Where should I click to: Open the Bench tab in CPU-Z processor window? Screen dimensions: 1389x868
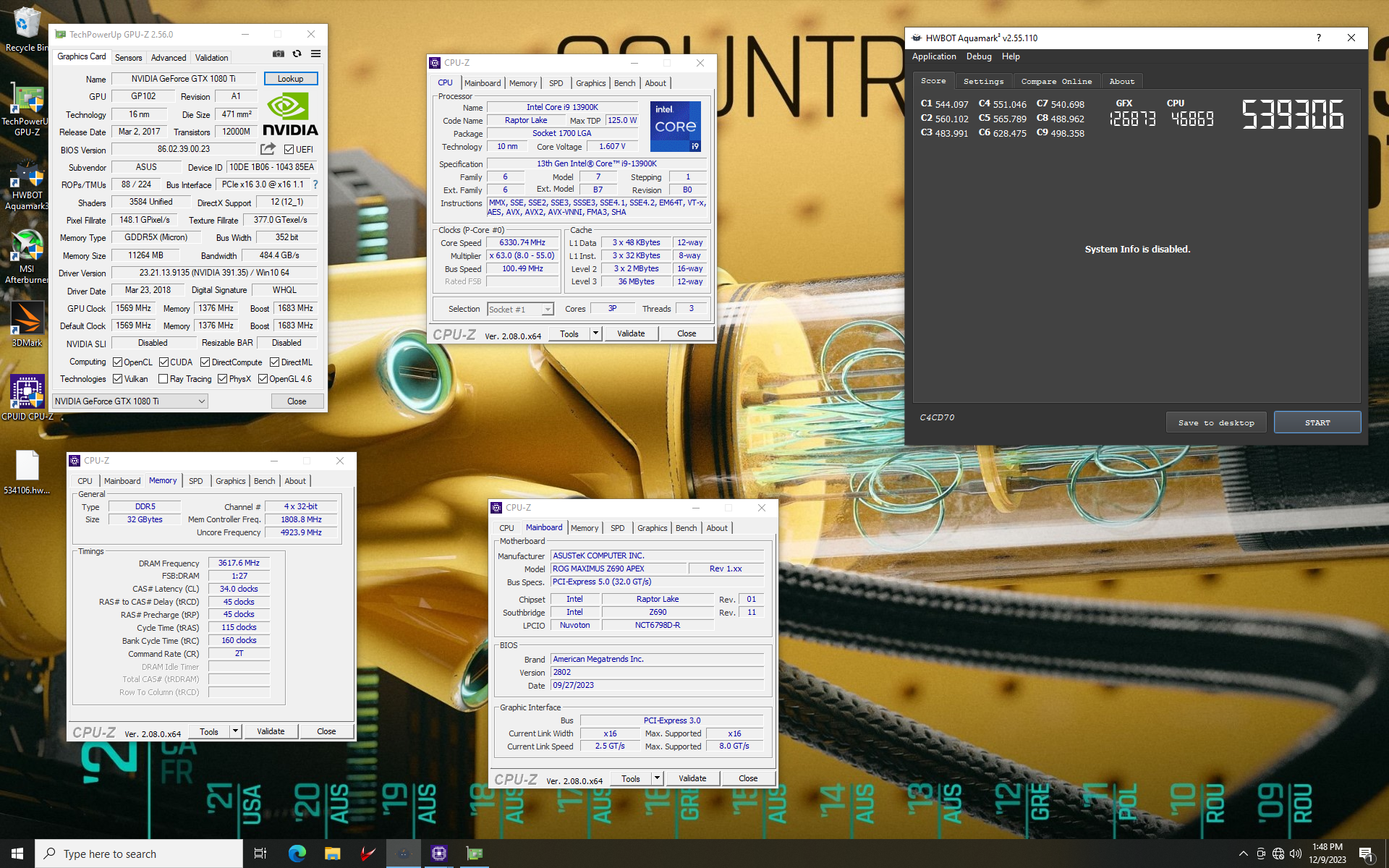pos(624,83)
